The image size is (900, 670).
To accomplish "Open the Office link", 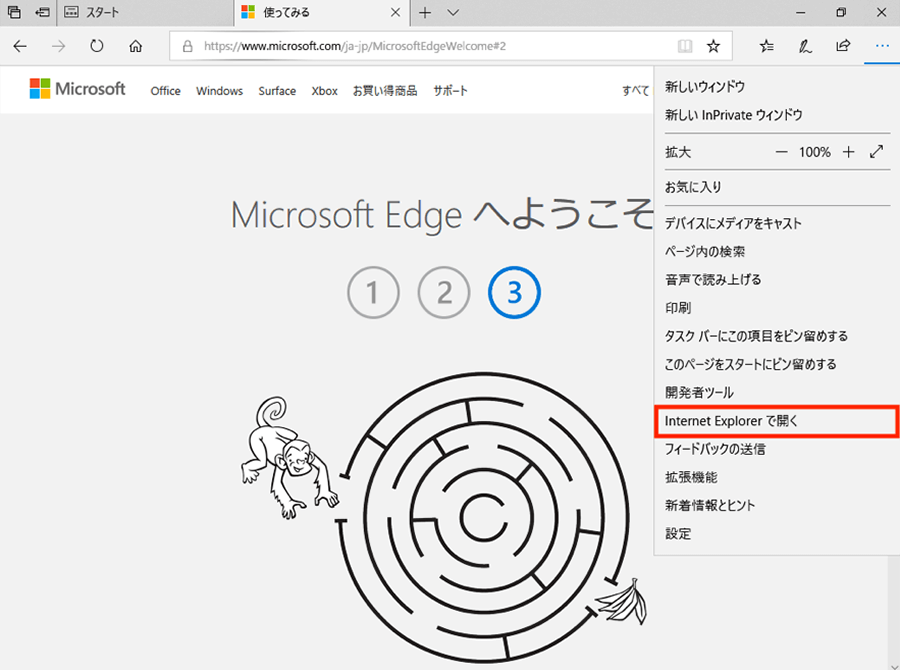I will [165, 91].
